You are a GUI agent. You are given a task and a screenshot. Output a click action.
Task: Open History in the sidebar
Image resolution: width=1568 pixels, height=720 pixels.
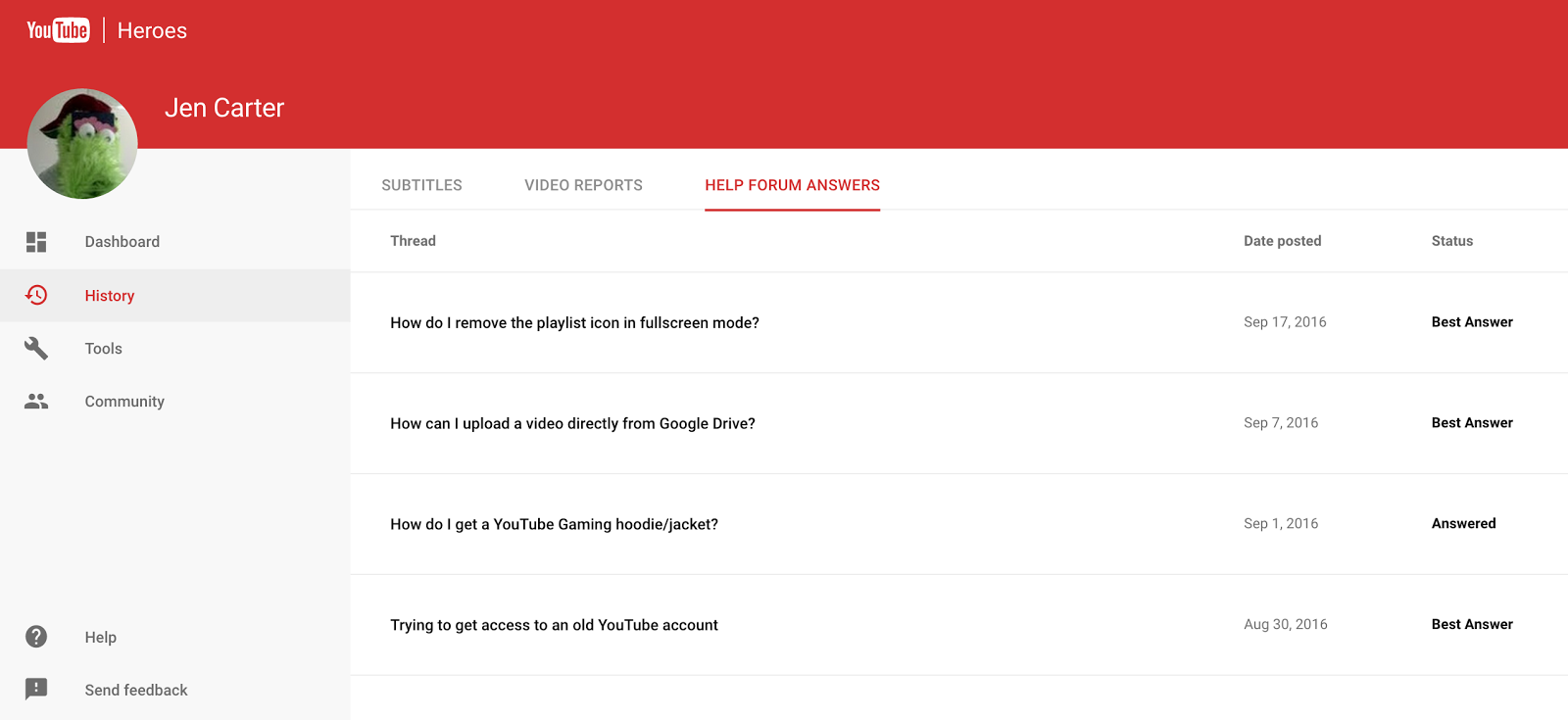(x=110, y=296)
